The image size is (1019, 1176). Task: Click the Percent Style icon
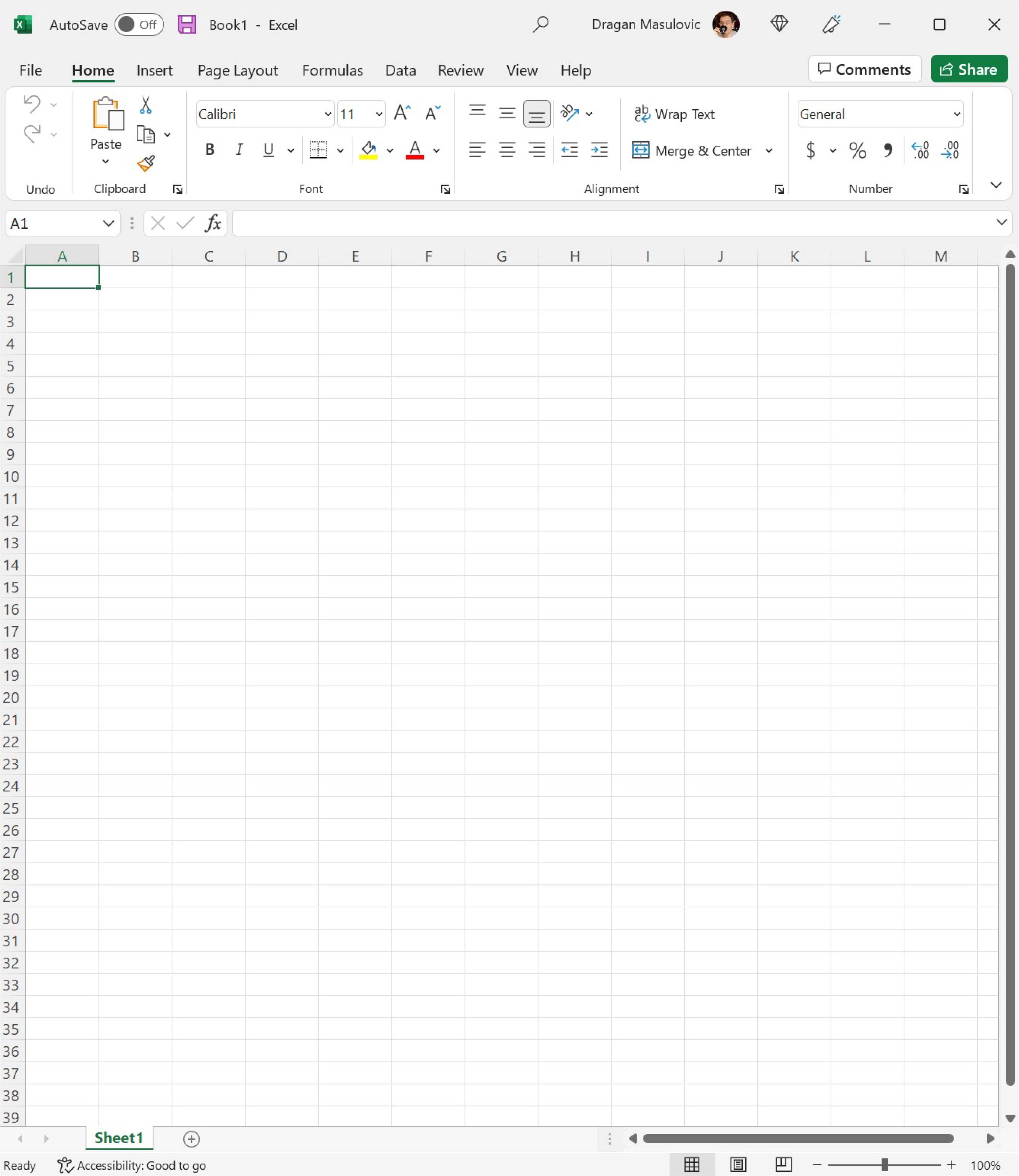click(858, 151)
